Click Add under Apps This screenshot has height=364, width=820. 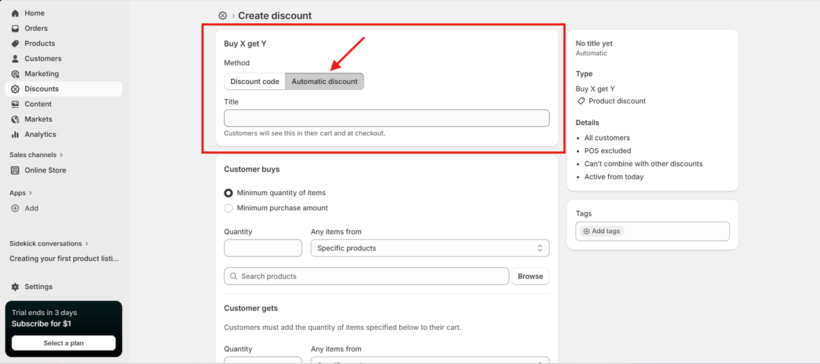point(64,208)
